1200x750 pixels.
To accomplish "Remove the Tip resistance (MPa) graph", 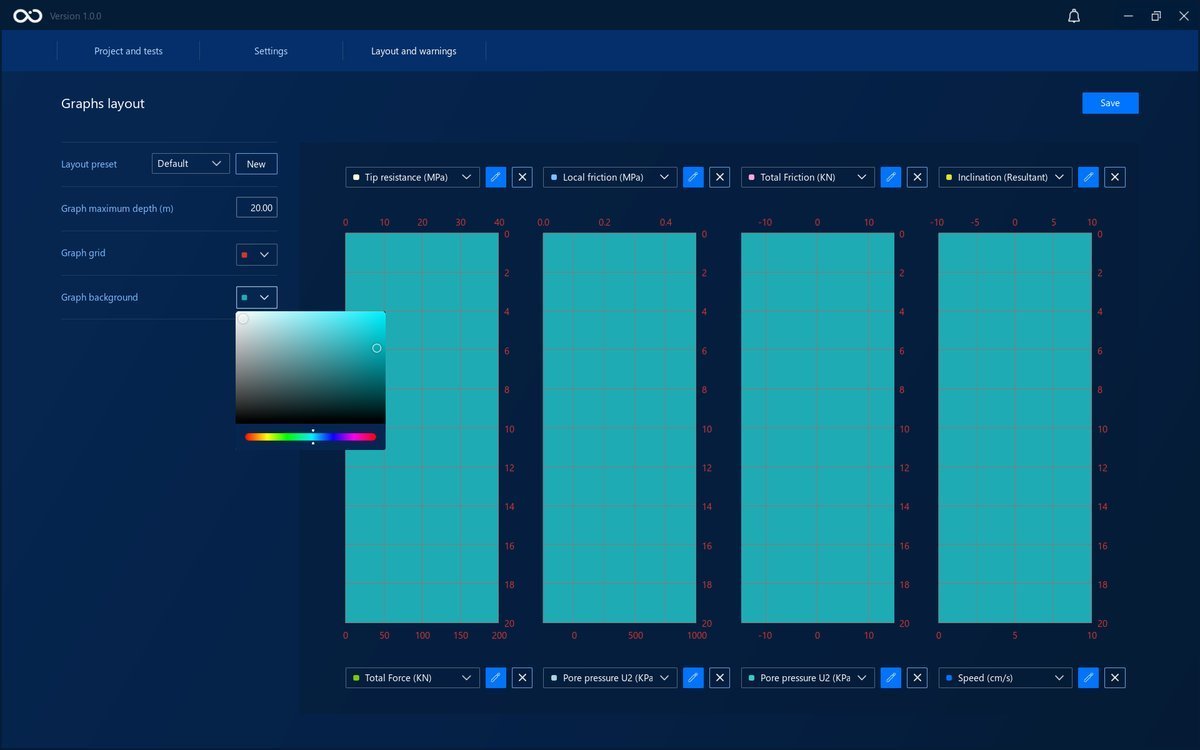I will [x=522, y=177].
